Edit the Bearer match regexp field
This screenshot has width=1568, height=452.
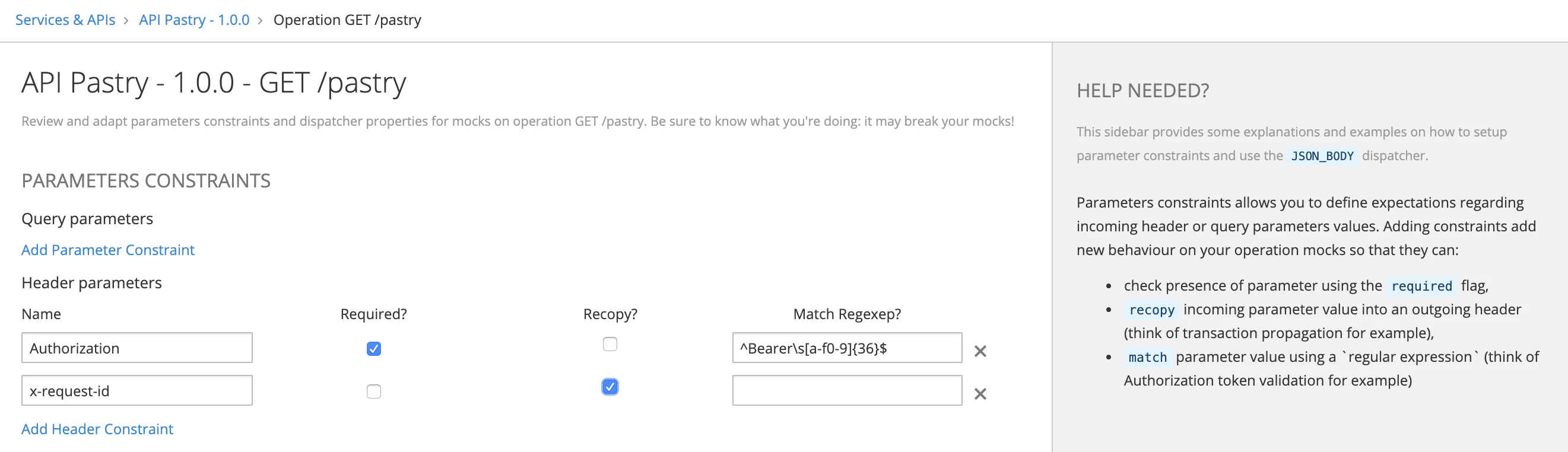click(x=847, y=348)
